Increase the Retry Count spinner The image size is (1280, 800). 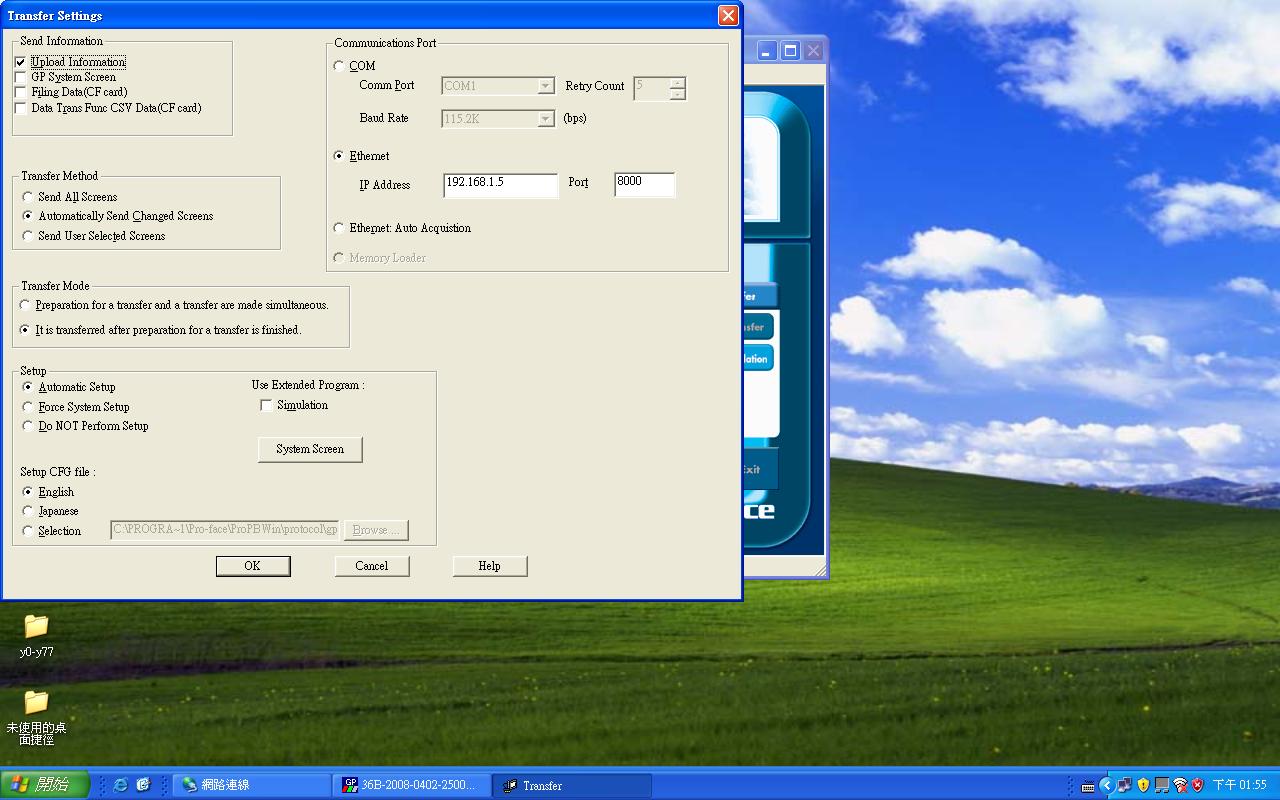tap(678, 82)
